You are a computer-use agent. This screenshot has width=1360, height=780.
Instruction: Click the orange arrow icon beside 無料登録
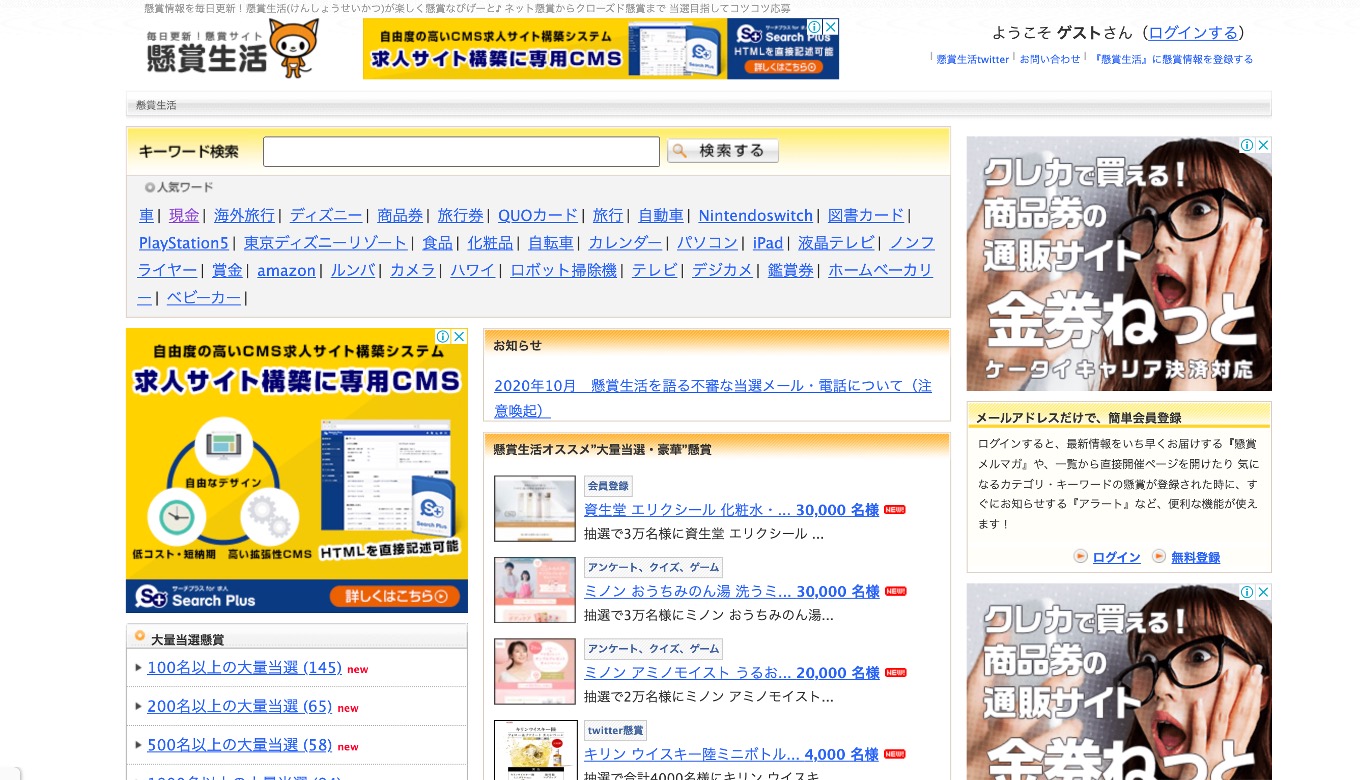(1158, 556)
